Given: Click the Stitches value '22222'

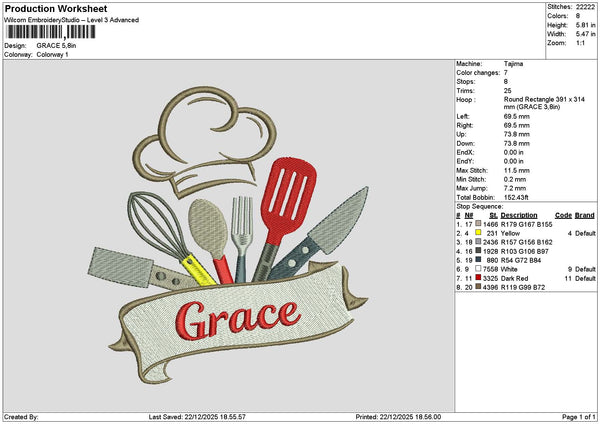Looking at the screenshot, I should point(586,7).
